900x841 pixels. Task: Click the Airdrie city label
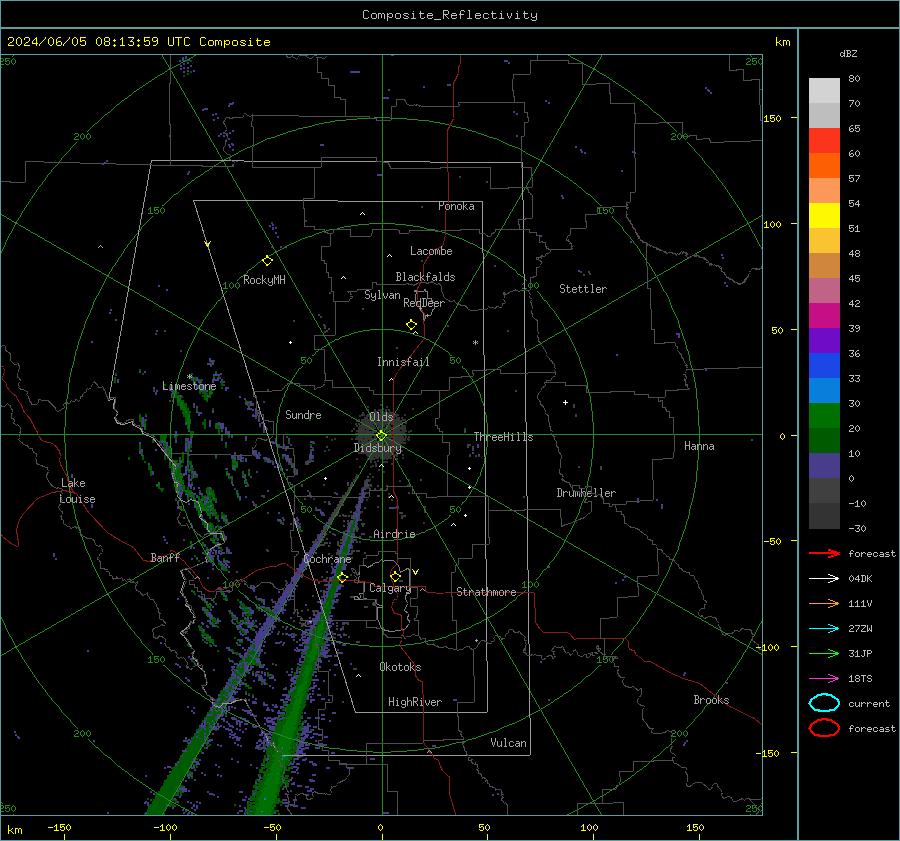pos(394,534)
